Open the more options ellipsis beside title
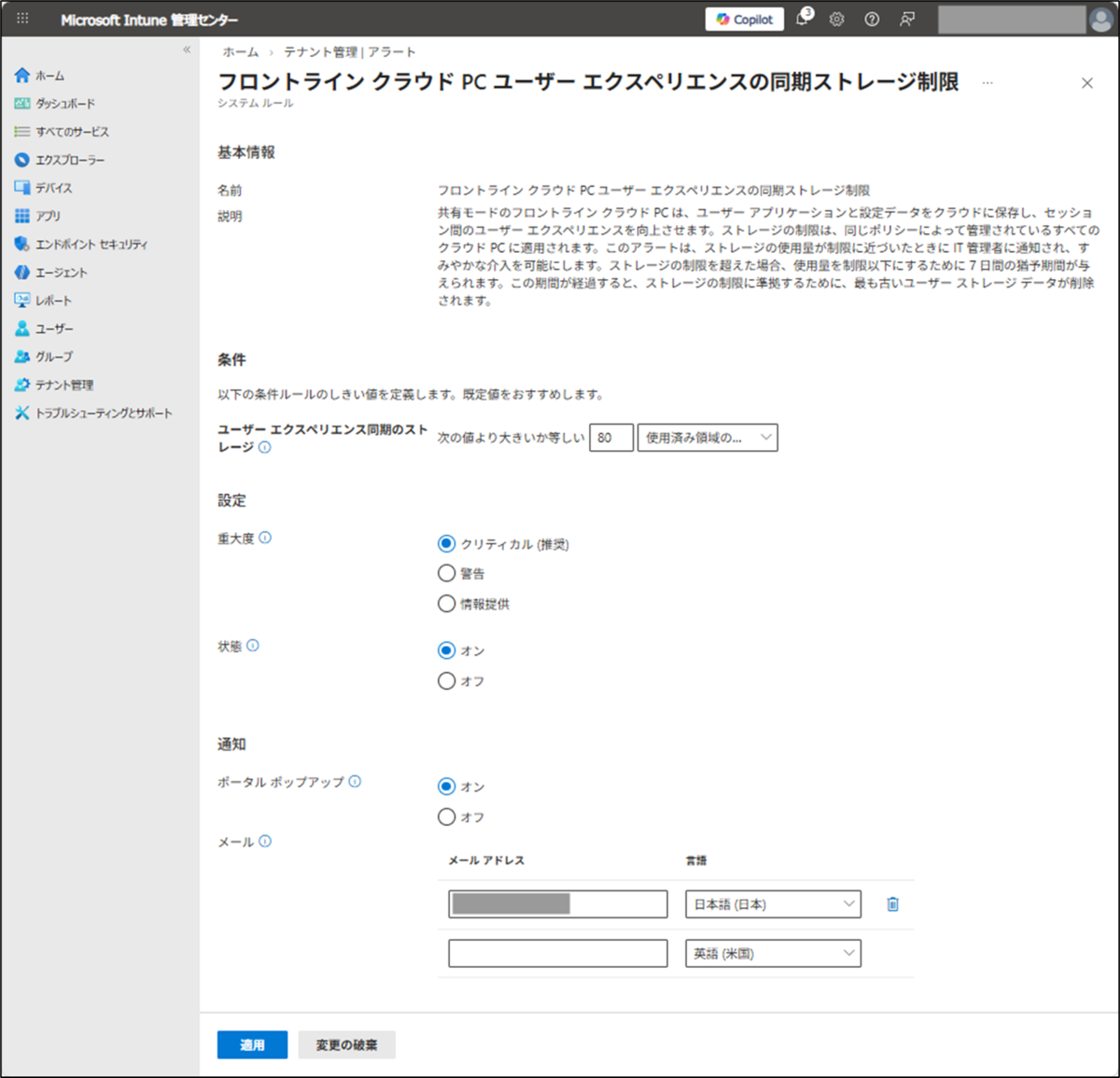The height and width of the screenshot is (1078, 1120). [987, 83]
